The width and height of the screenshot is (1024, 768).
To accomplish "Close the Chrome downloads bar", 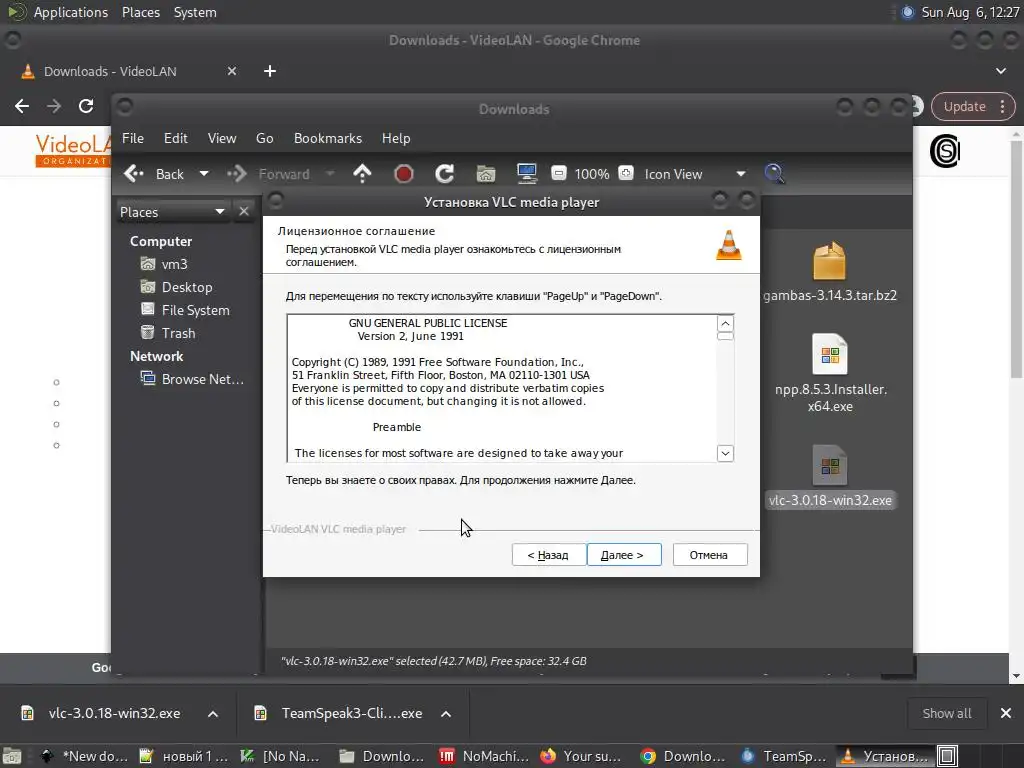I will 1006,713.
